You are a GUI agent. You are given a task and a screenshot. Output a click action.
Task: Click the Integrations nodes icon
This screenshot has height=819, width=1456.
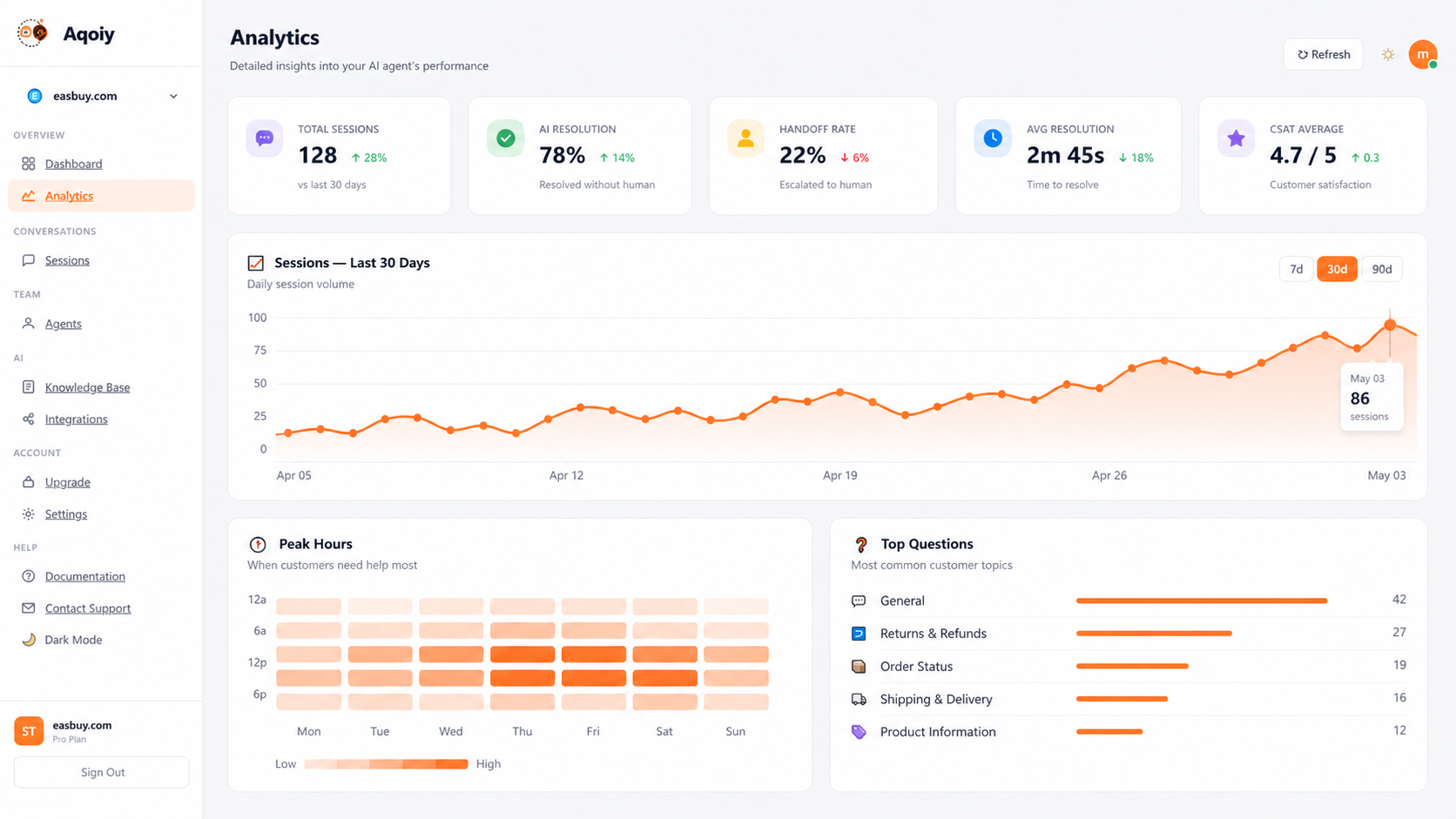coord(29,420)
